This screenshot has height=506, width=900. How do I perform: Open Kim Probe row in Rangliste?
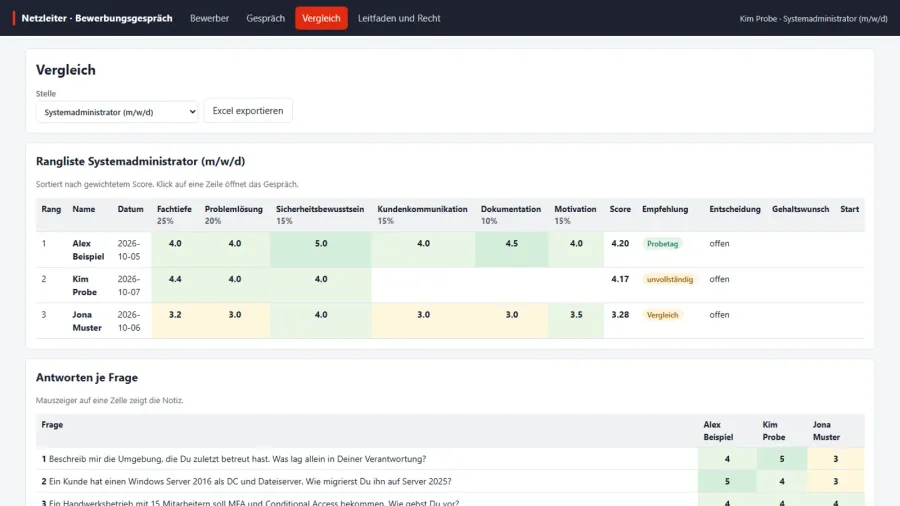click(450, 285)
